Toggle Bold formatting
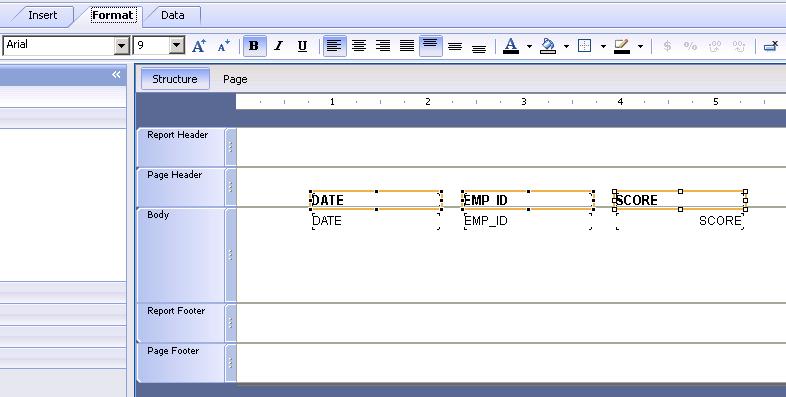Viewport: 786px width, 397px height. (x=254, y=46)
